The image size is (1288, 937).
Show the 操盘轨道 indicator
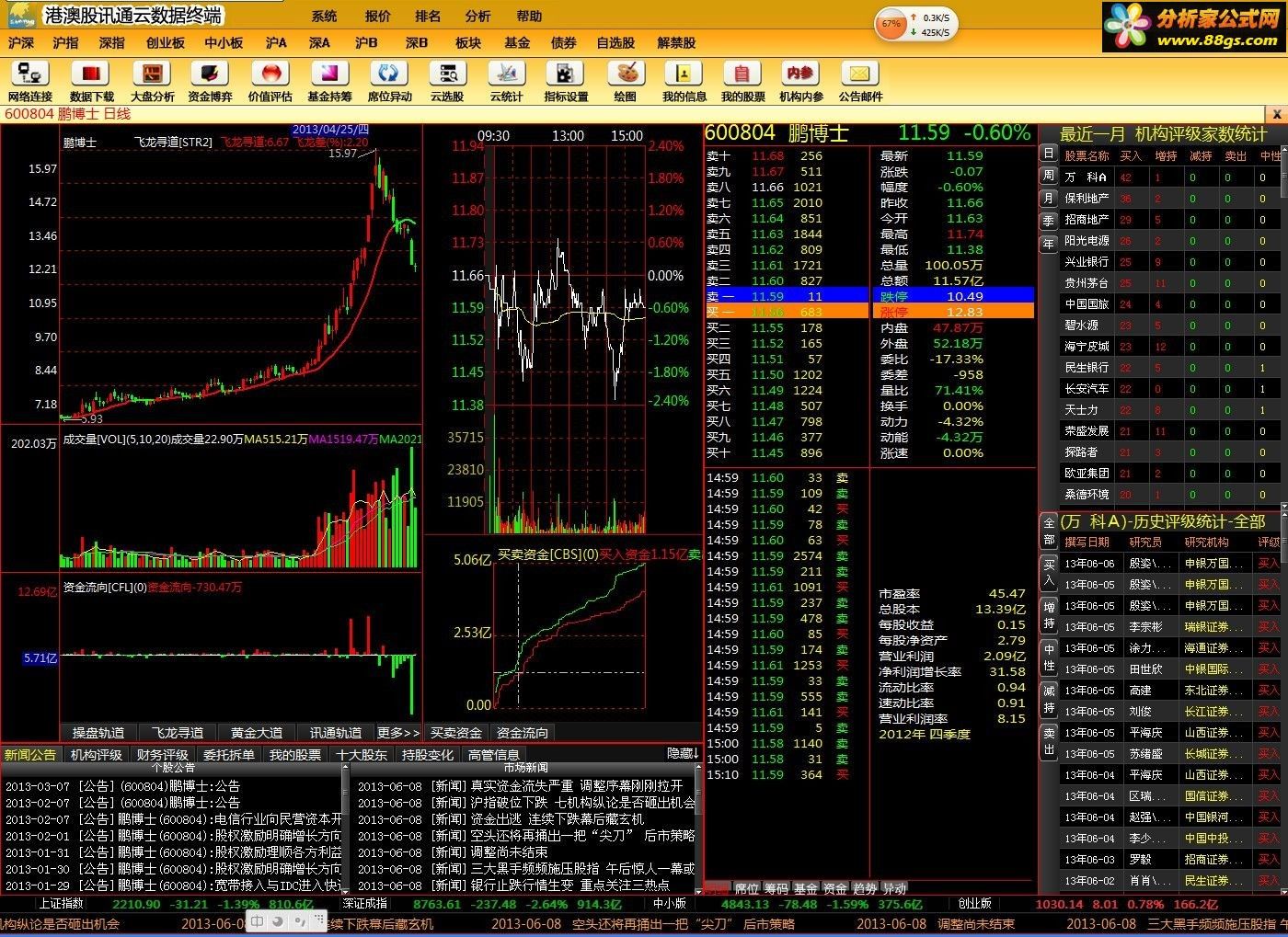coord(98,733)
